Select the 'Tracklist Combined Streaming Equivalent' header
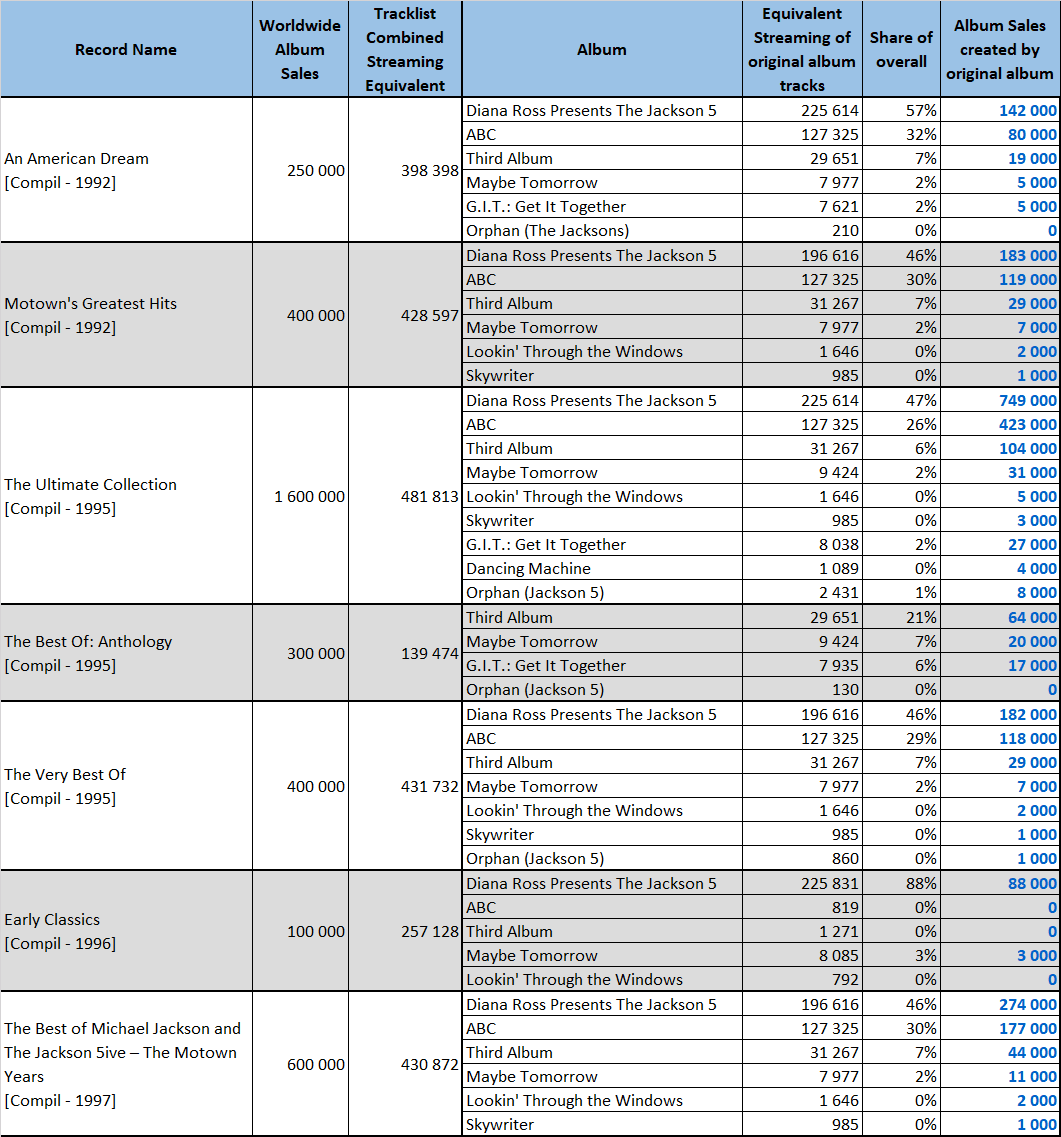The image size is (1061, 1137). click(x=405, y=49)
